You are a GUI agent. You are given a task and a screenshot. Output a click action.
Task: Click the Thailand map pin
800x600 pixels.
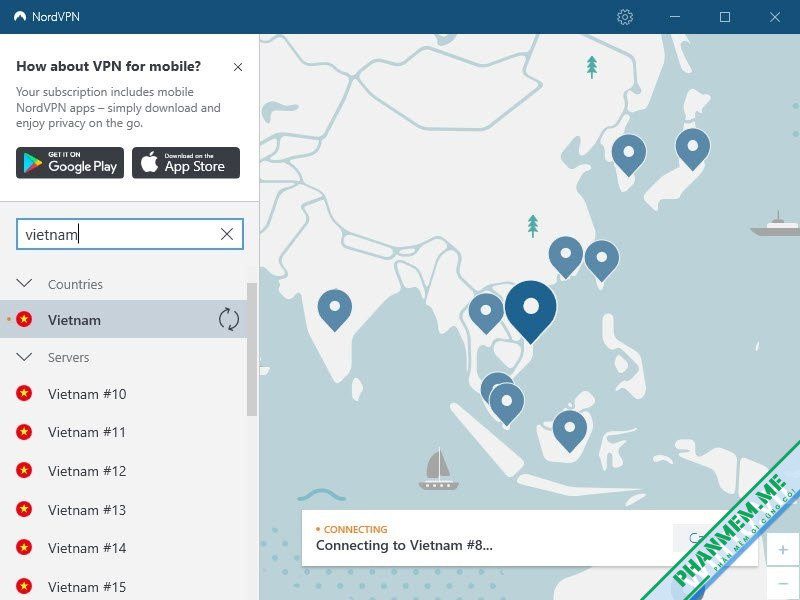(486, 314)
